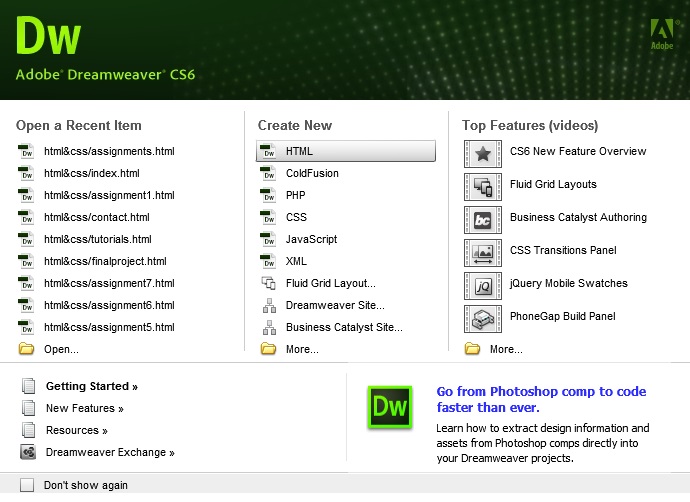Open the Getting Started » link

[x=92, y=386]
